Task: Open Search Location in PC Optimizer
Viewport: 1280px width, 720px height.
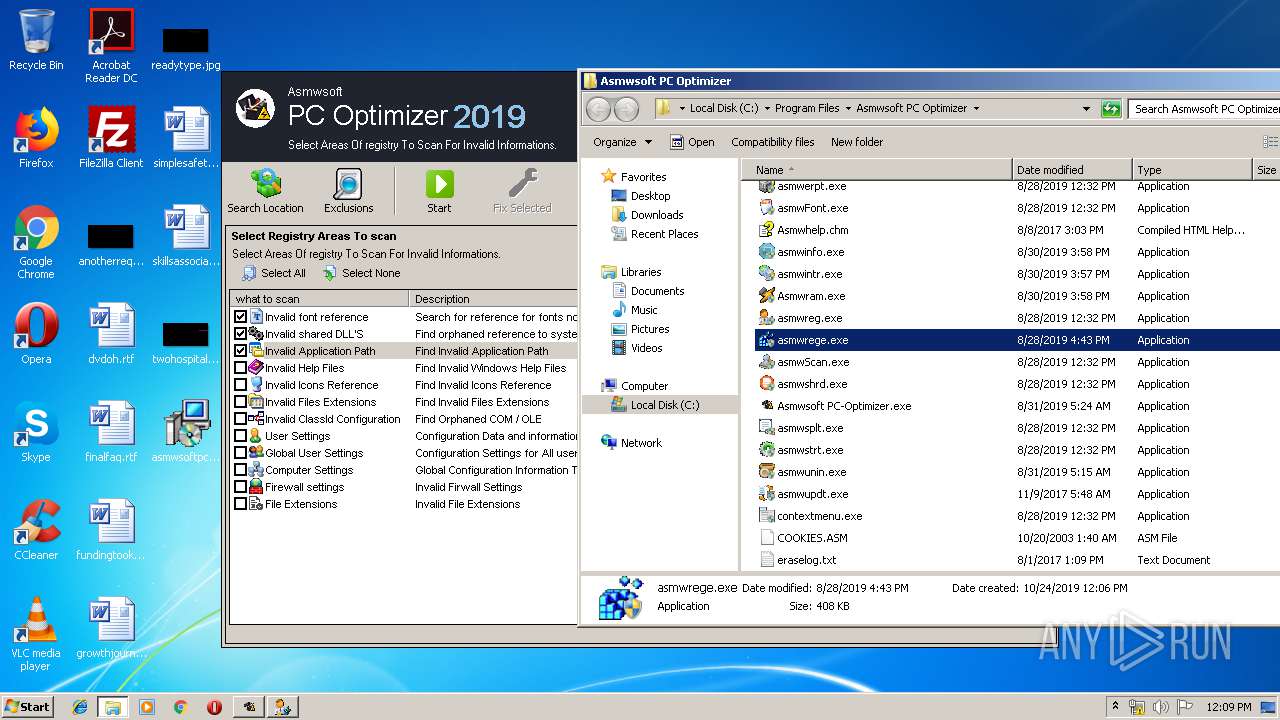Action: pos(265,191)
